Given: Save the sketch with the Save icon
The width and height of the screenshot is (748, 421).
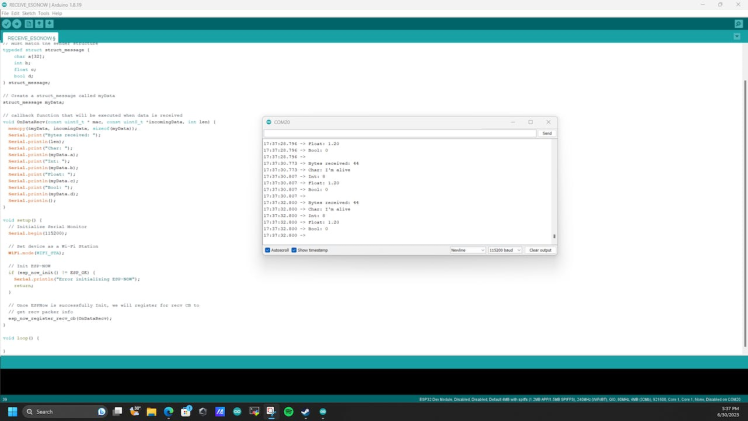Looking at the screenshot, I should click(x=49, y=24).
